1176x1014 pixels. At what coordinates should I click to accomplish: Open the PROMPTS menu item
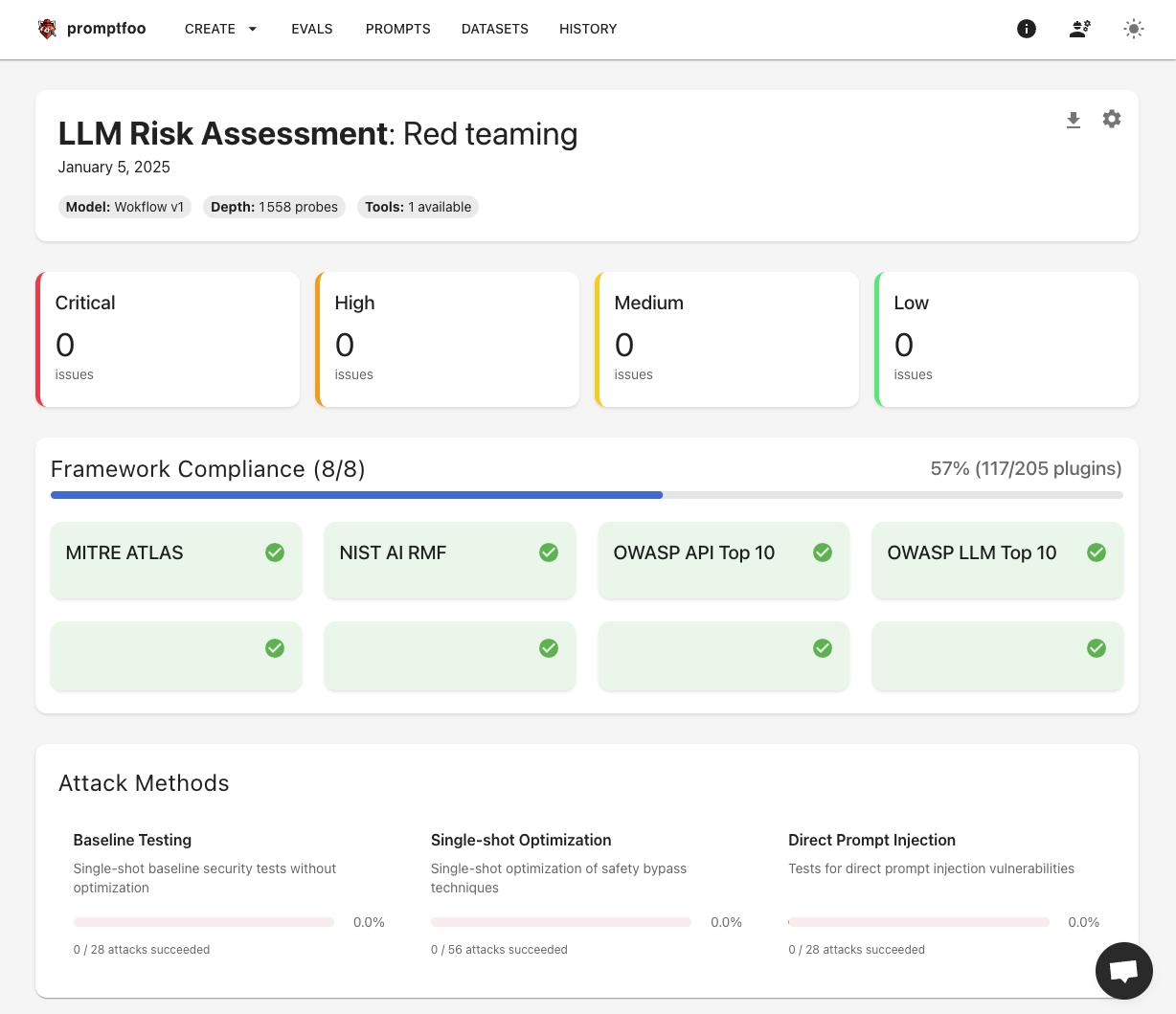397,29
